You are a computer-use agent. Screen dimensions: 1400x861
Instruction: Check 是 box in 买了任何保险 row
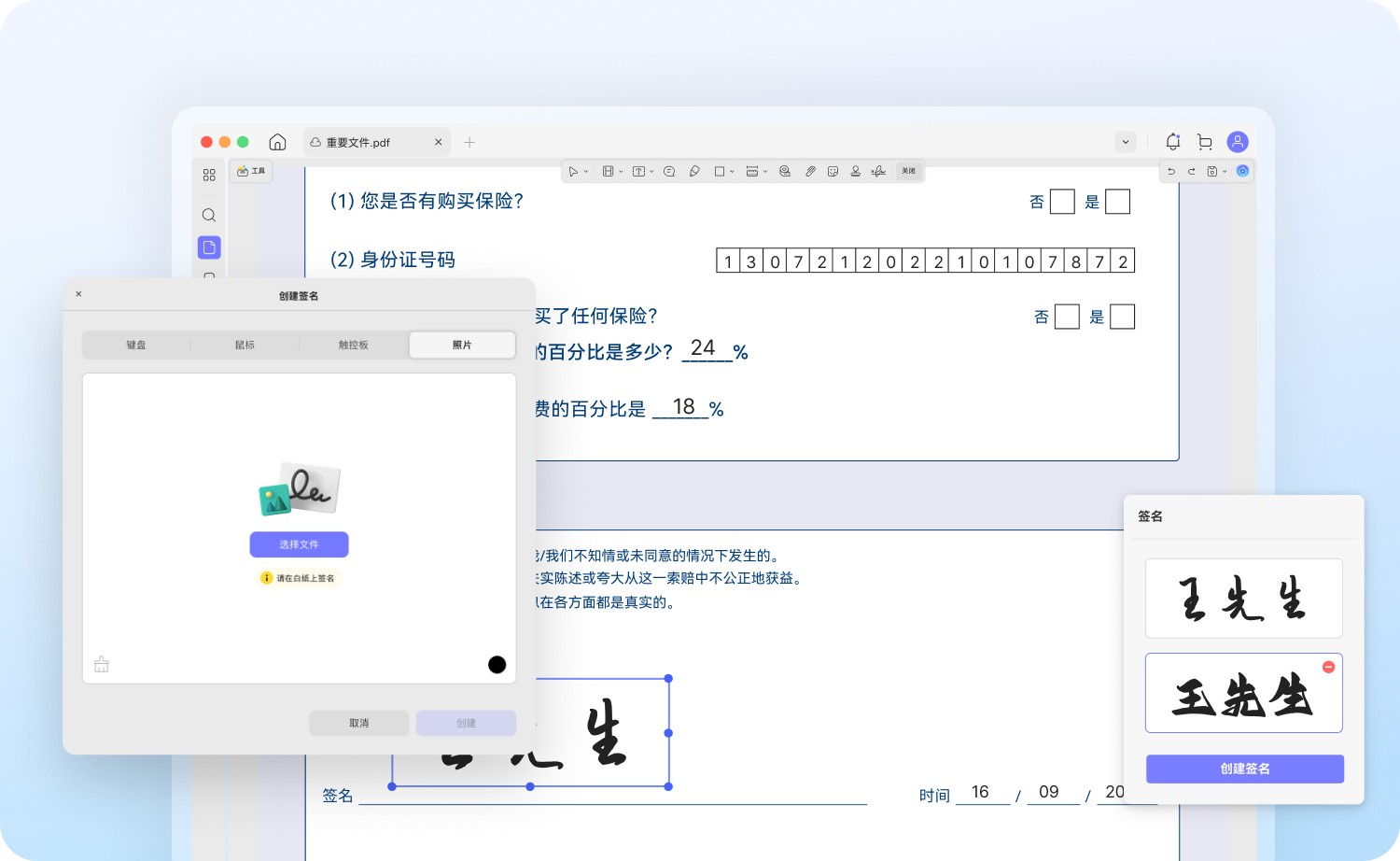pyautogui.click(x=1122, y=317)
